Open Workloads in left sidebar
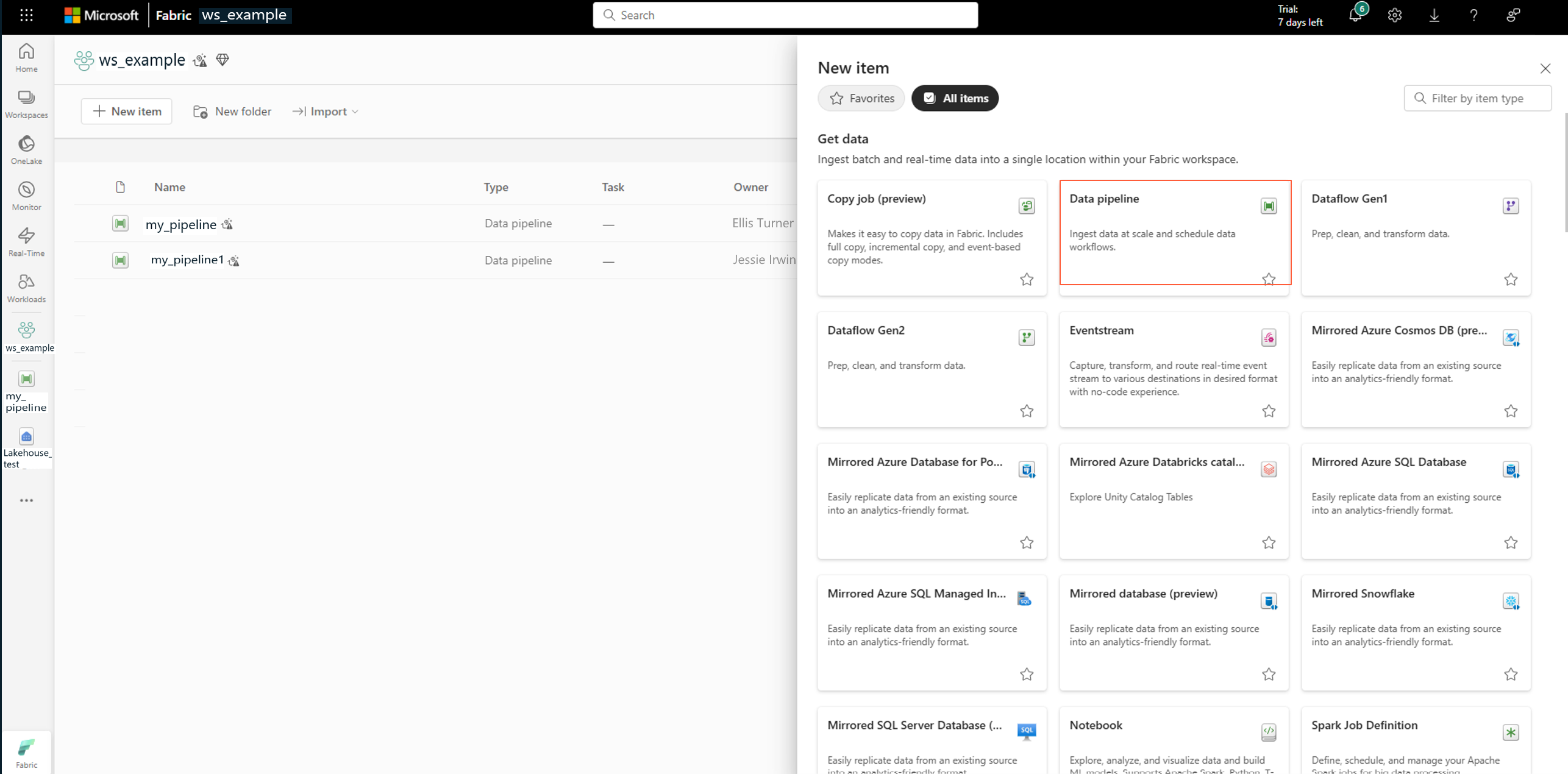Image resolution: width=1568 pixels, height=774 pixels. [26, 288]
